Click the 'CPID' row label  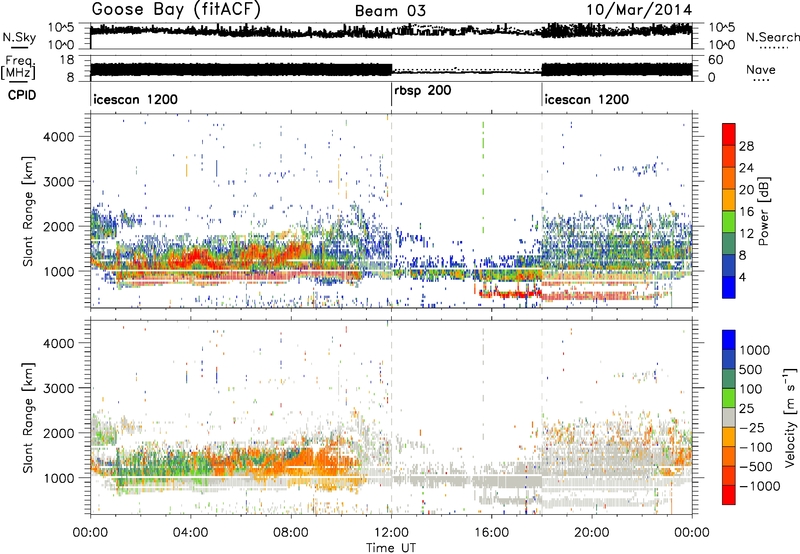click(x=22, y=95)
